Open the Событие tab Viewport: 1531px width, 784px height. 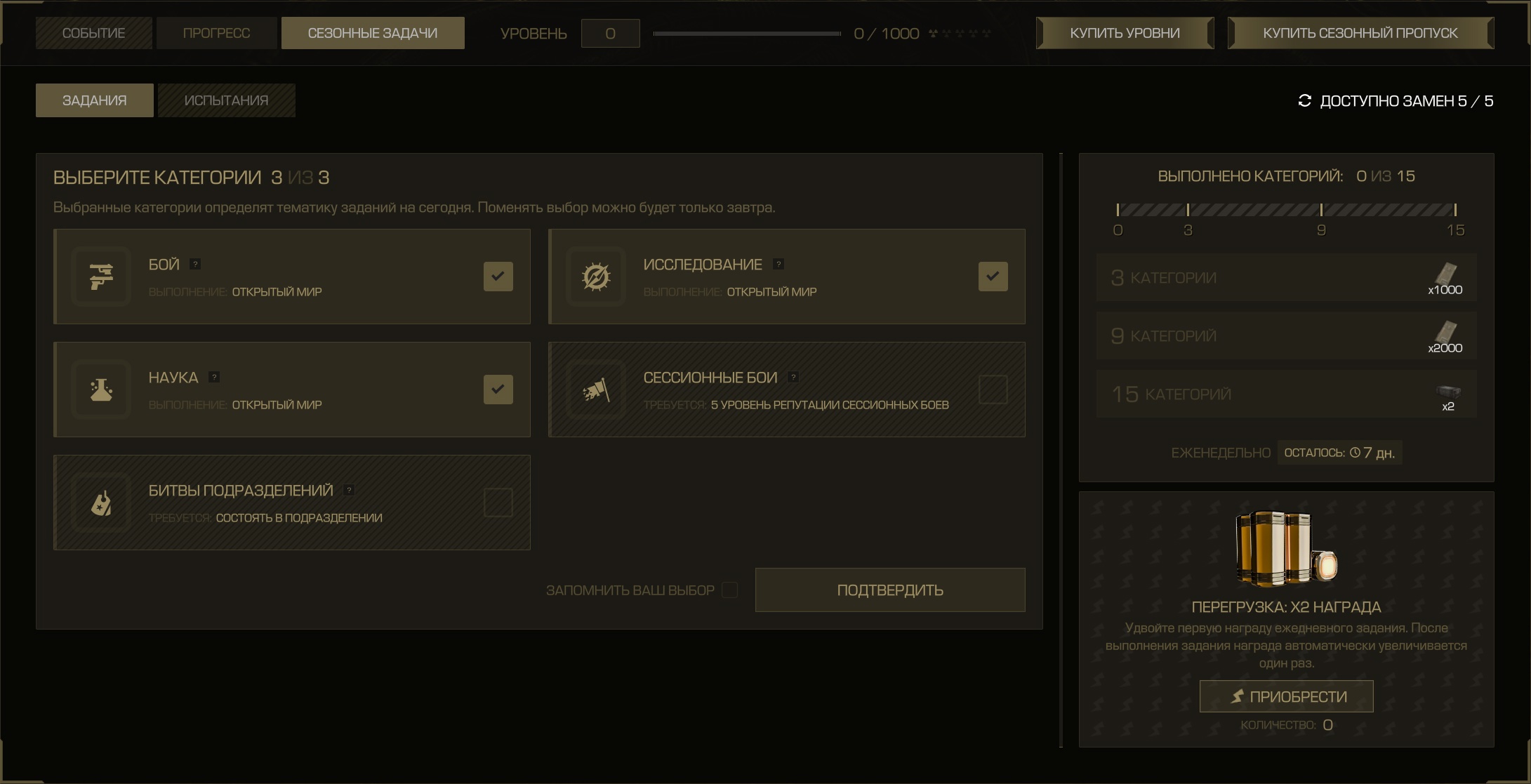point(93,33)
